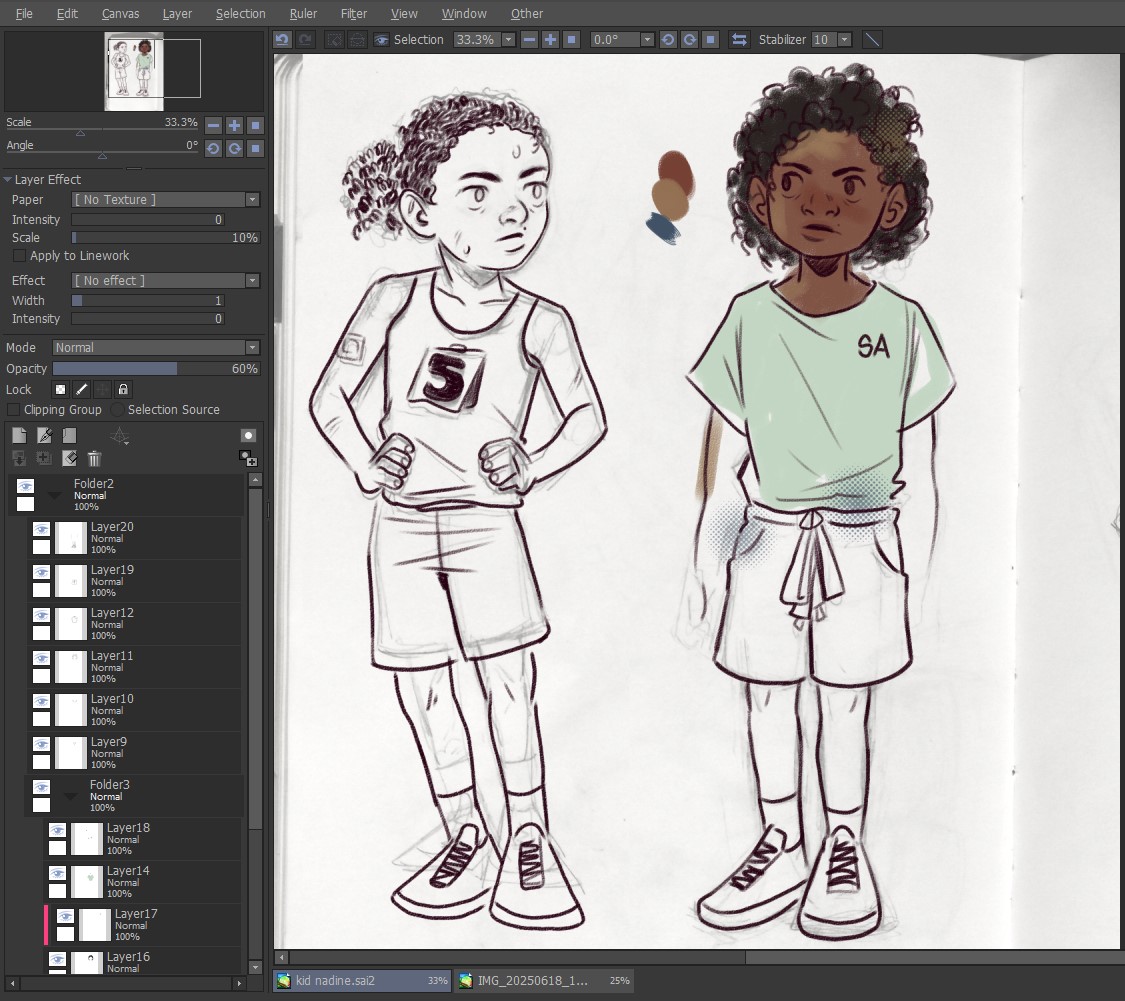Enable Apply to Linework checkbox
The height and width of the screenshot is (1001, 1125).
(19, 256)
